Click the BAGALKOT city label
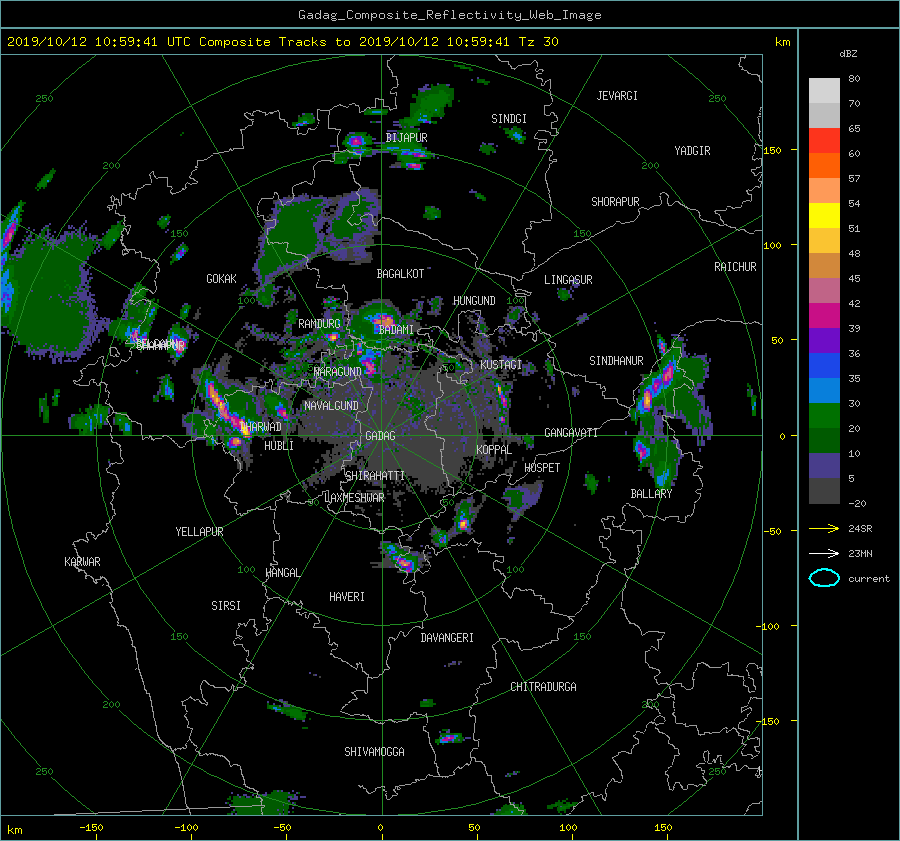The width and height of the screenshot is (900, 841). pyautogui.click(x=400, y=274)
